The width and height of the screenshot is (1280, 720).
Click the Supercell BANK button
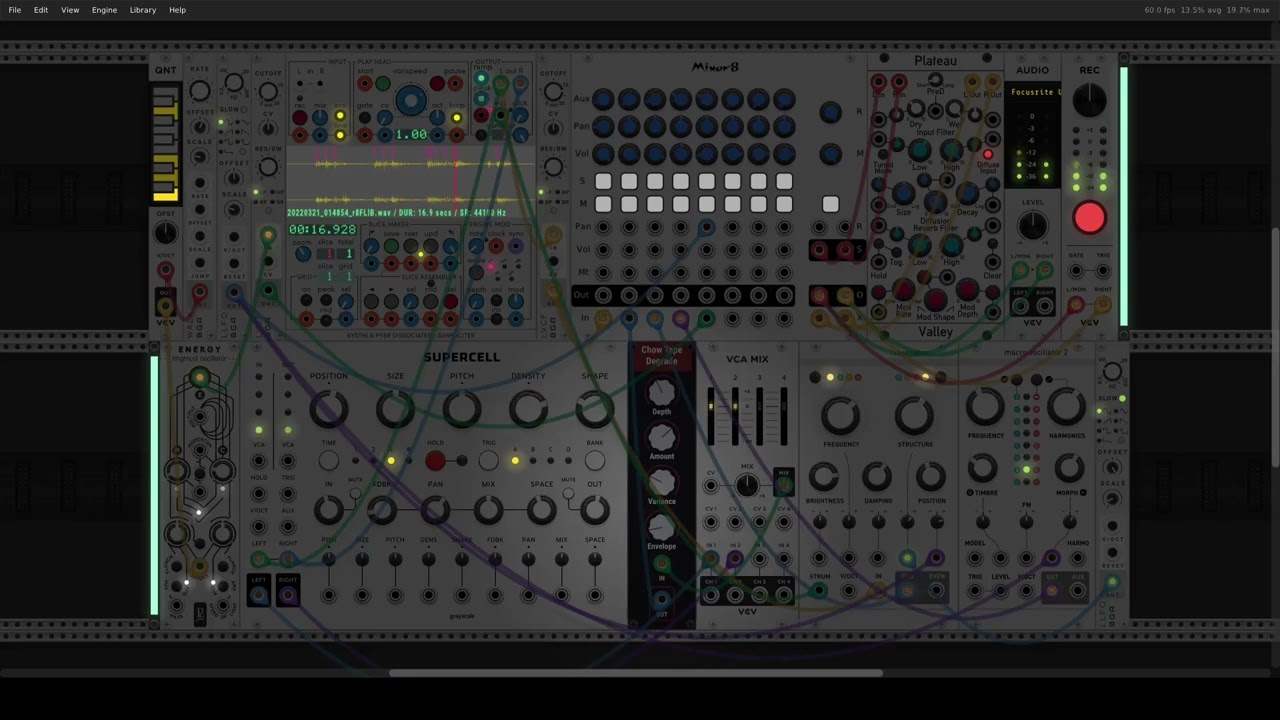pos(594,461)
